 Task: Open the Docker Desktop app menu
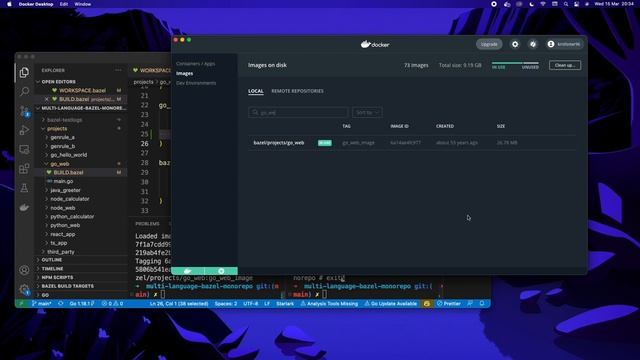coord(36,4)
